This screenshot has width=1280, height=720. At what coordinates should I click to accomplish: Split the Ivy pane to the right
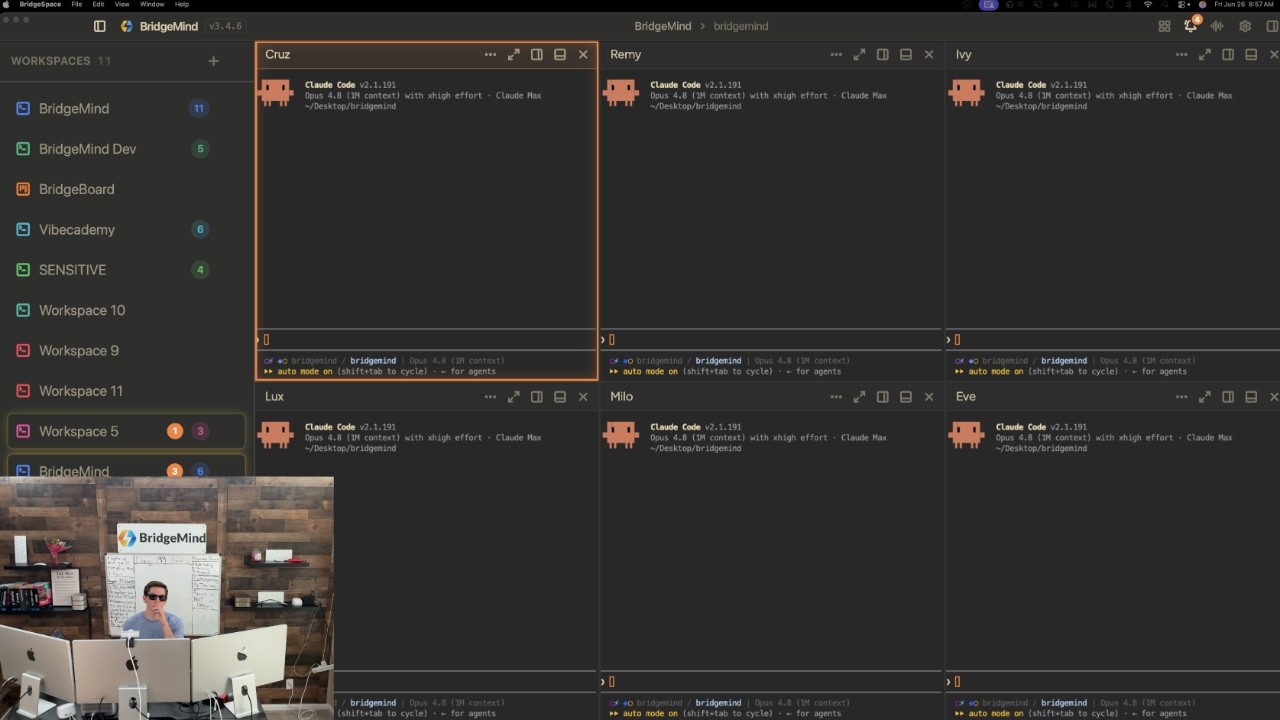(1228, 55)
